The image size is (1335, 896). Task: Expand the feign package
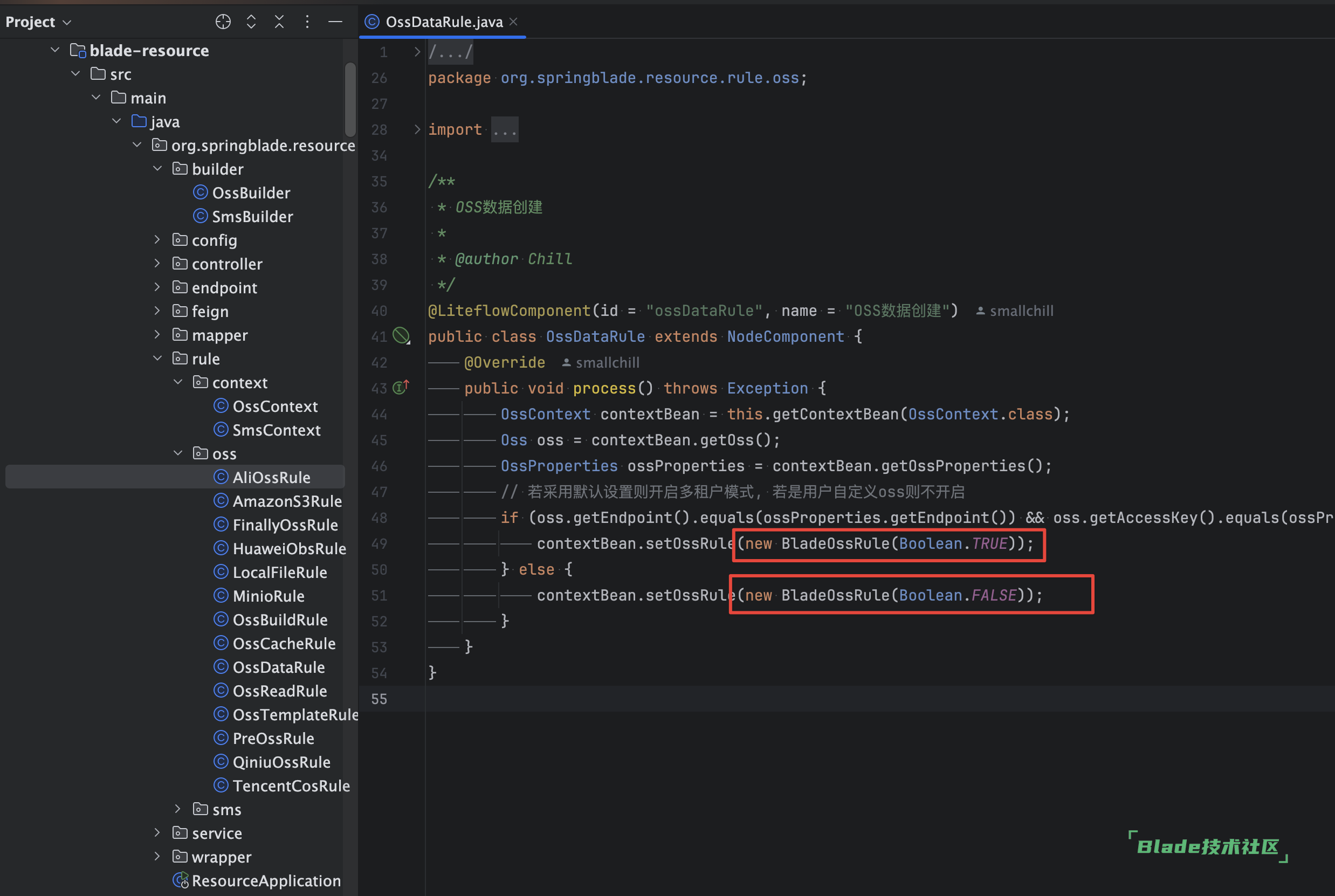[x=158, y=311]
